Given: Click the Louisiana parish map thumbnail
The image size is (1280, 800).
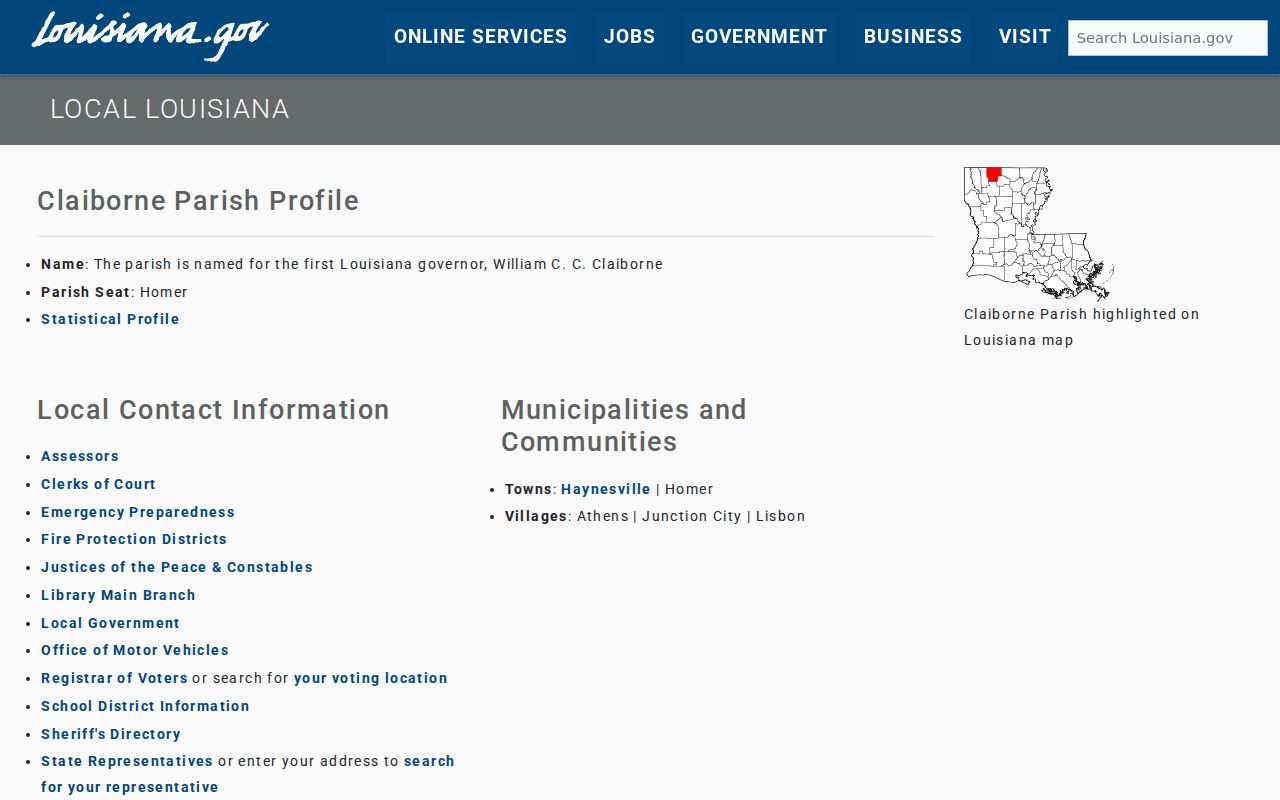Looking at the screenshot, I should click(x=1039, y=233).
